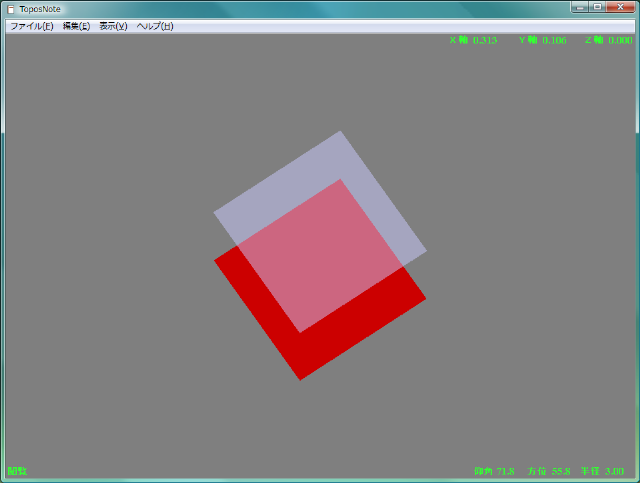
Task: Click the 半径 3.00 status value
Action: click(x=602, y=471)
